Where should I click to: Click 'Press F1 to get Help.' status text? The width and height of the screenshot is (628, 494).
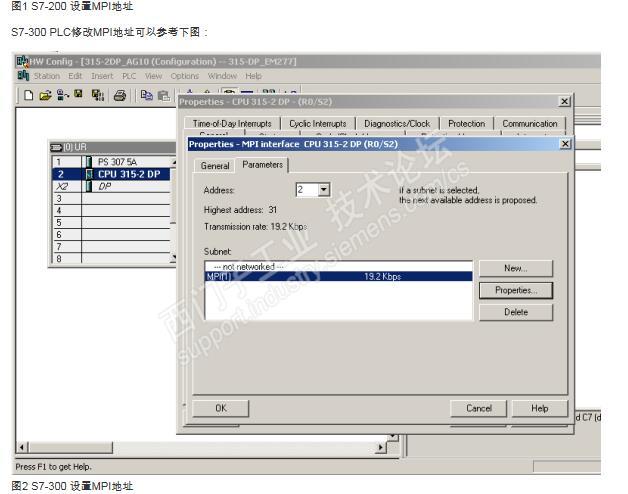(53, 467)
